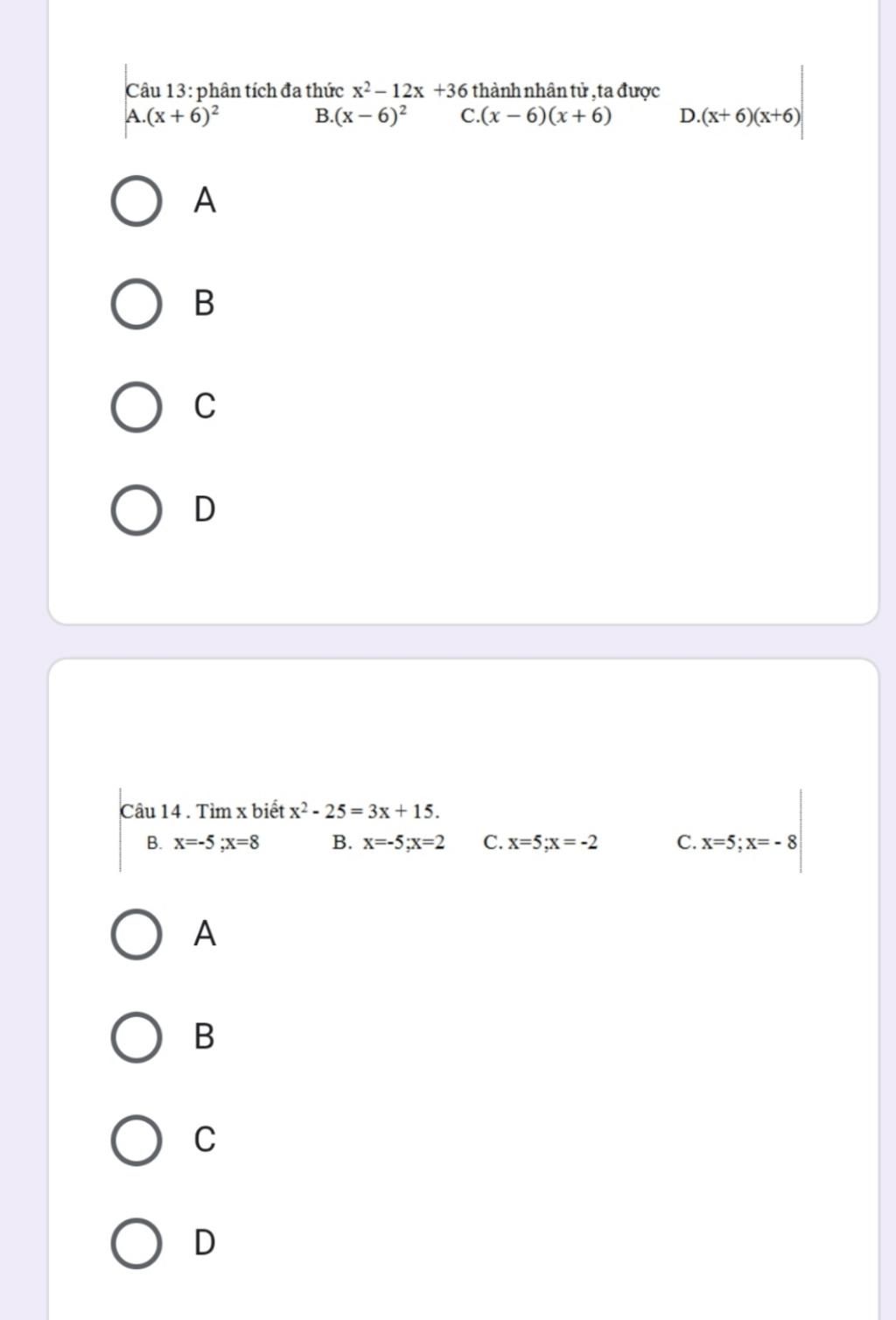Screen dimensions: 896x1320
Task: Click the C.(x − 6)(x + 6) choice text
Action: (x=536, y=116)
